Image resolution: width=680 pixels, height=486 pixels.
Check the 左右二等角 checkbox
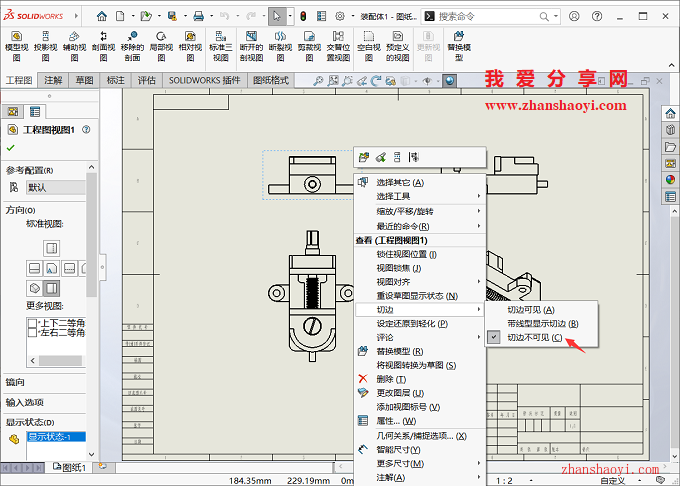(x=32, y=333)
